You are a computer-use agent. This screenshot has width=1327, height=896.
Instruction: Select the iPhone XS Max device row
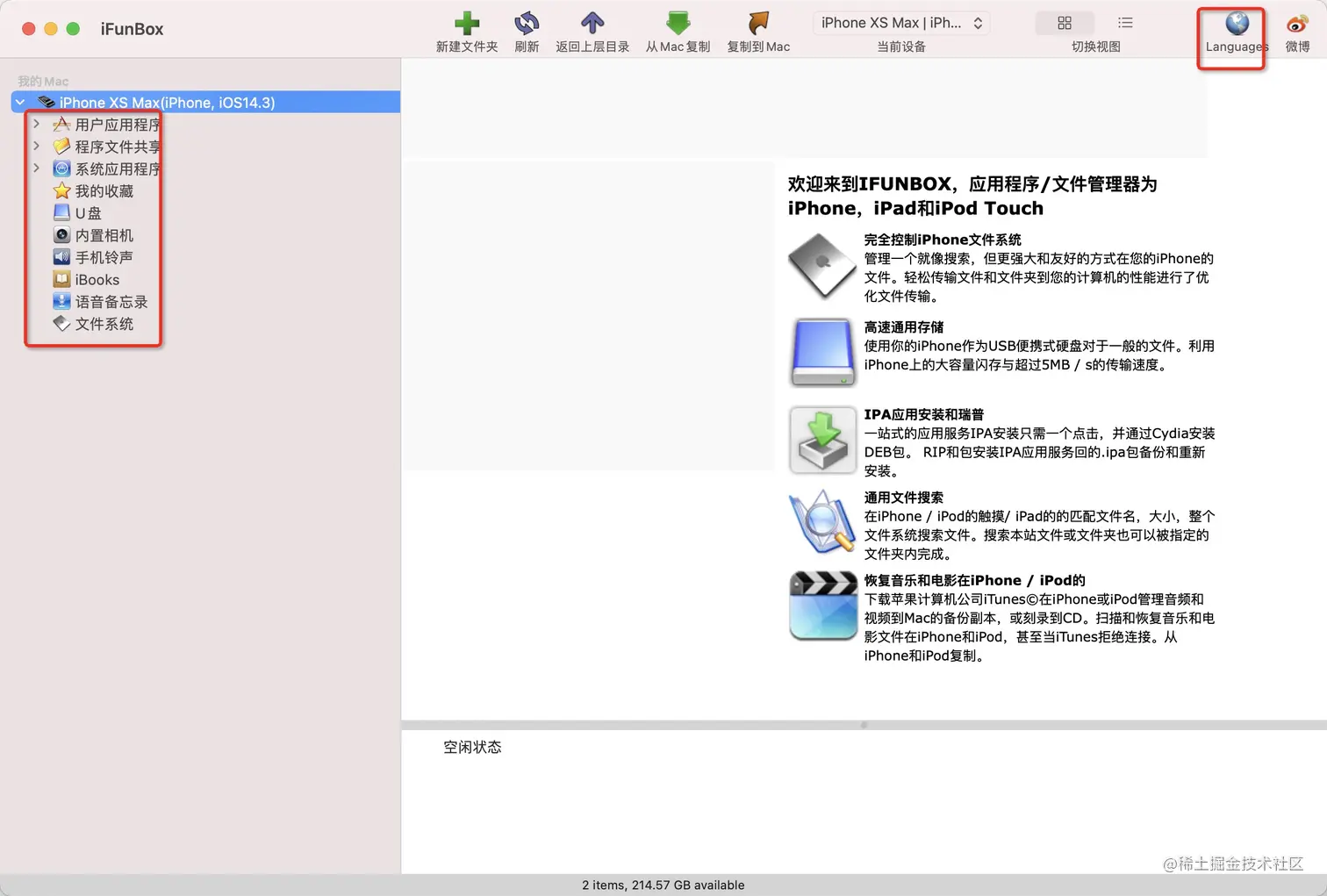coord(206,103)
